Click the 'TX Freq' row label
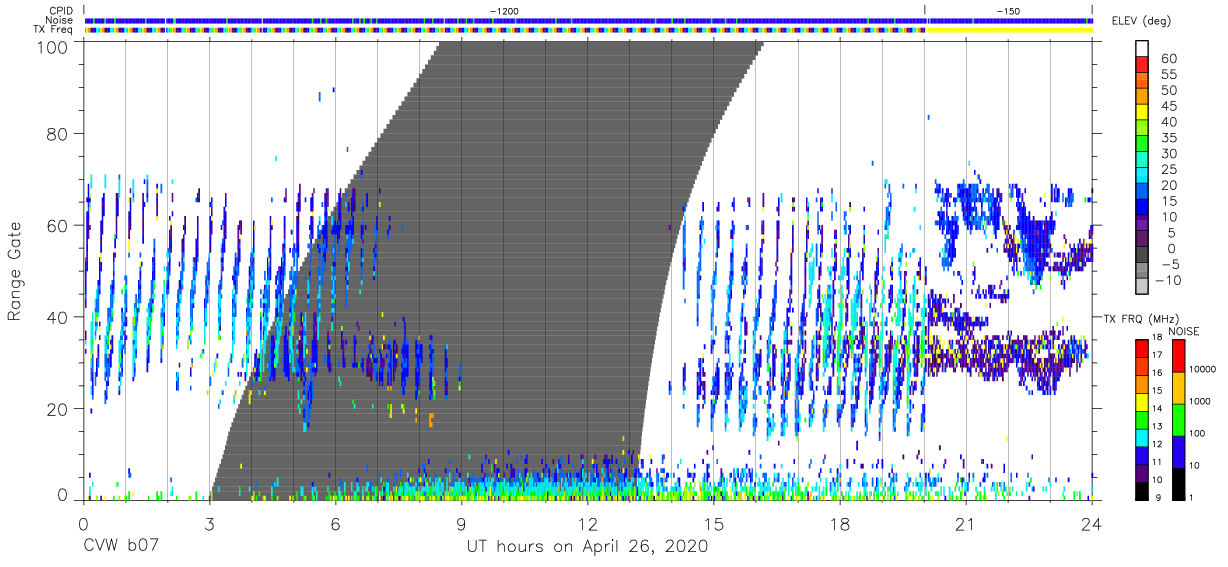 (55, 29)
